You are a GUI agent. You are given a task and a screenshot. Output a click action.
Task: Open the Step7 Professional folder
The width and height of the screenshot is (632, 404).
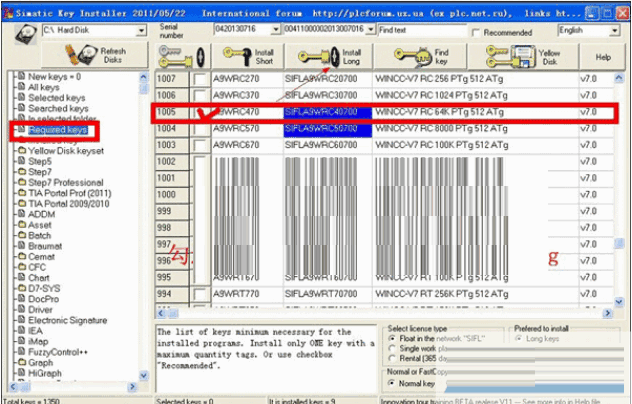click(64, 183)
